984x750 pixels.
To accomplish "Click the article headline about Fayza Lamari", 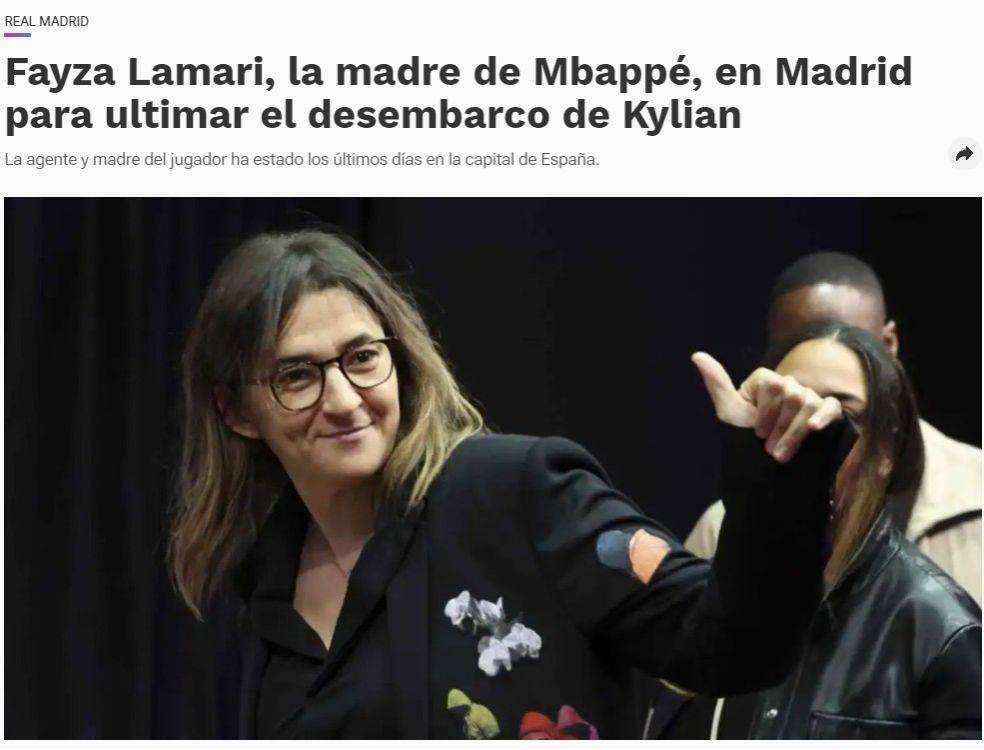I will (x=458, y=93).
